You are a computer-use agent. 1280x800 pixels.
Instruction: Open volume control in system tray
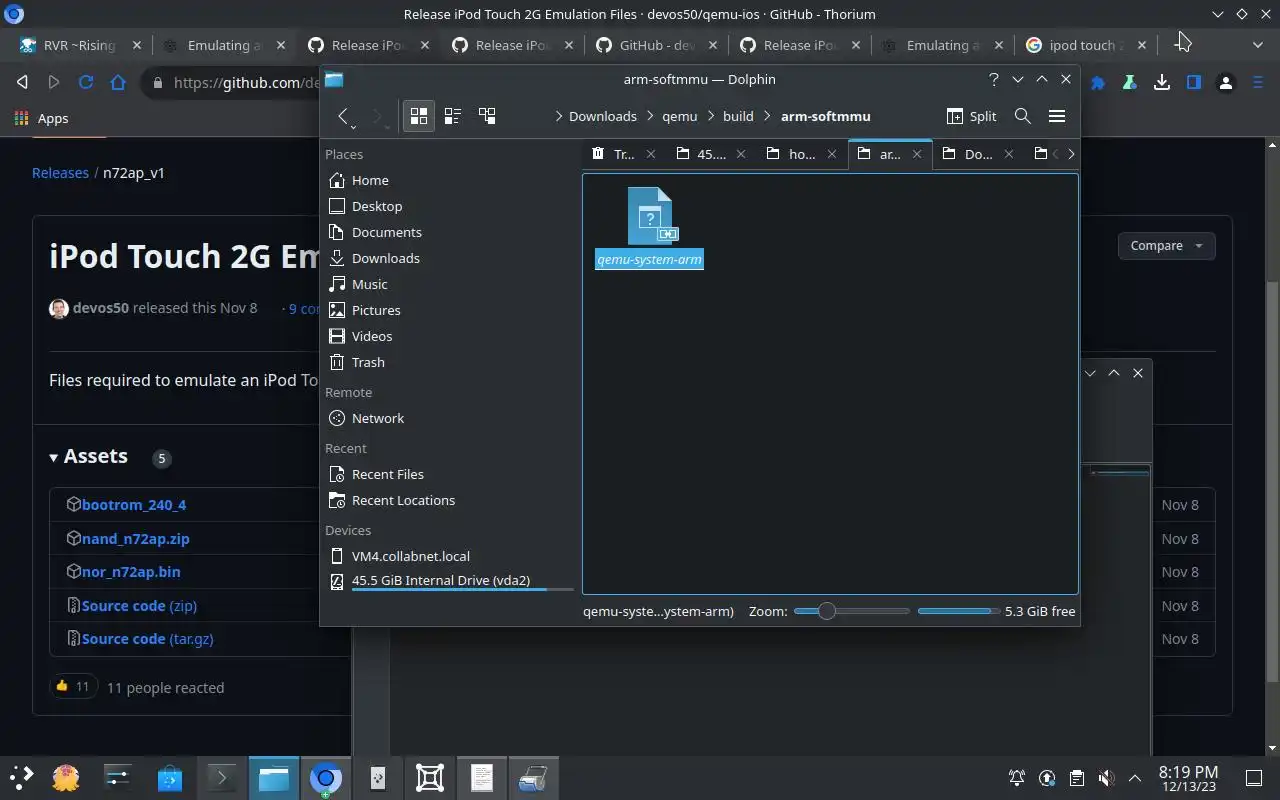tap(1106, 778)
